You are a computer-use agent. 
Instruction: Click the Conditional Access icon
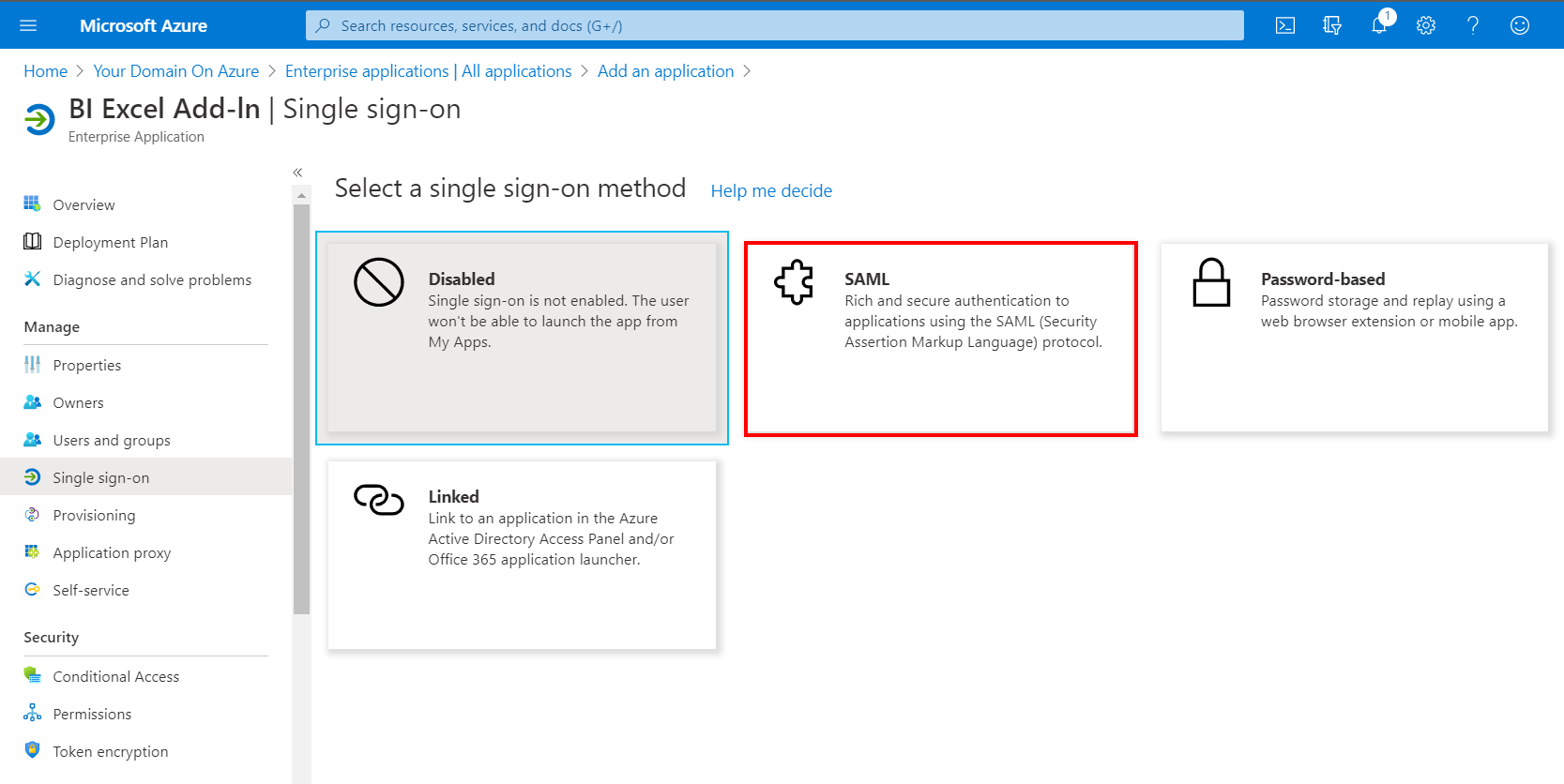click(32, 674)
